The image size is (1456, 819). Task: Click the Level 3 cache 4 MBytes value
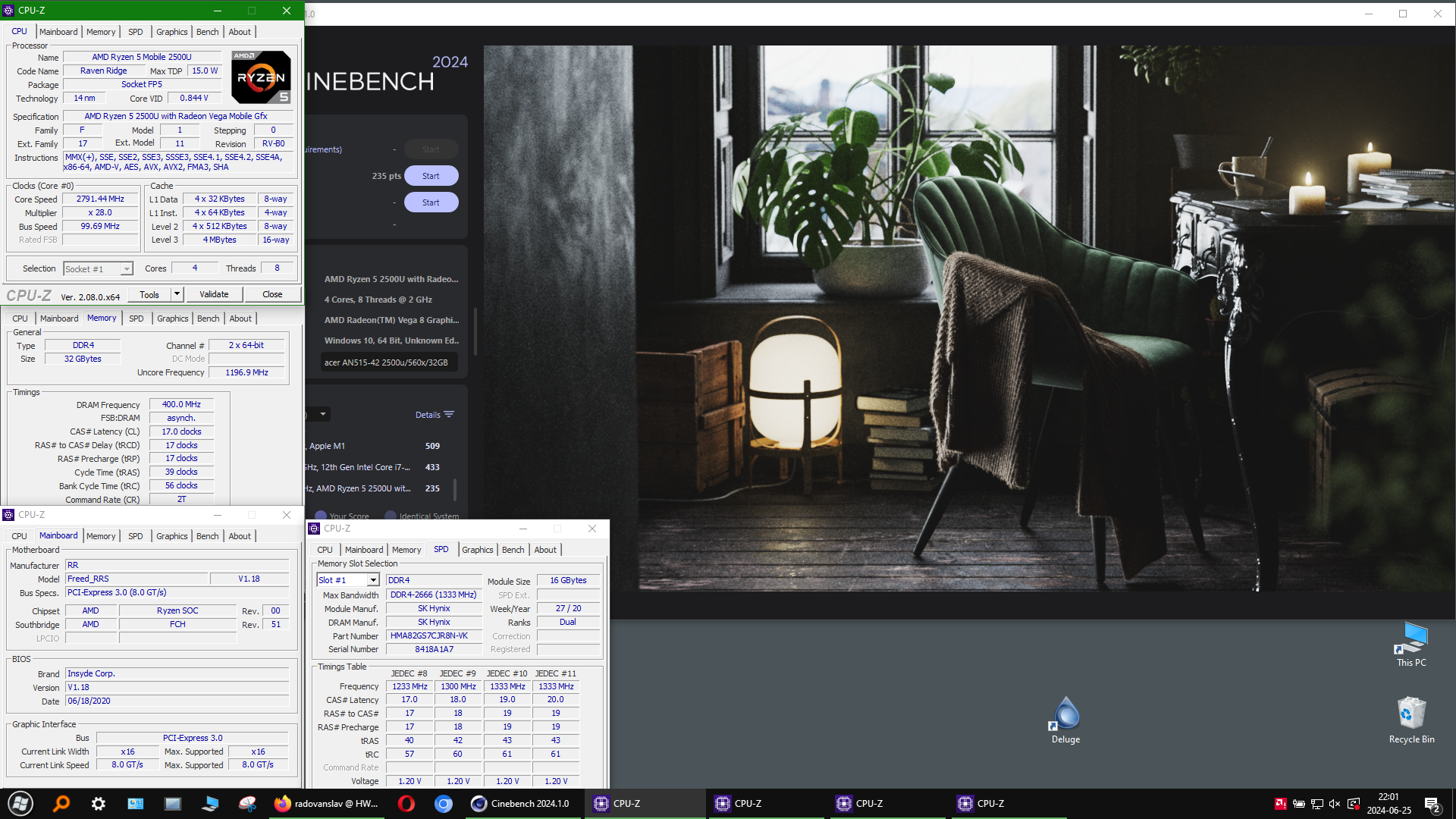(219, 240)
